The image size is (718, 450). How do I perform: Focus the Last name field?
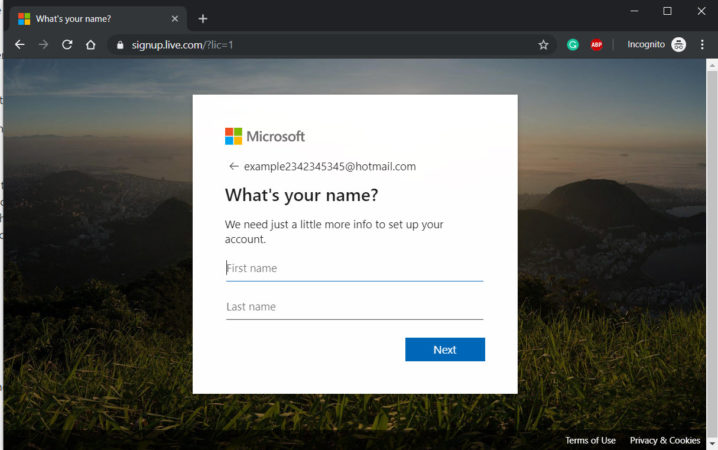click(354, 307)
